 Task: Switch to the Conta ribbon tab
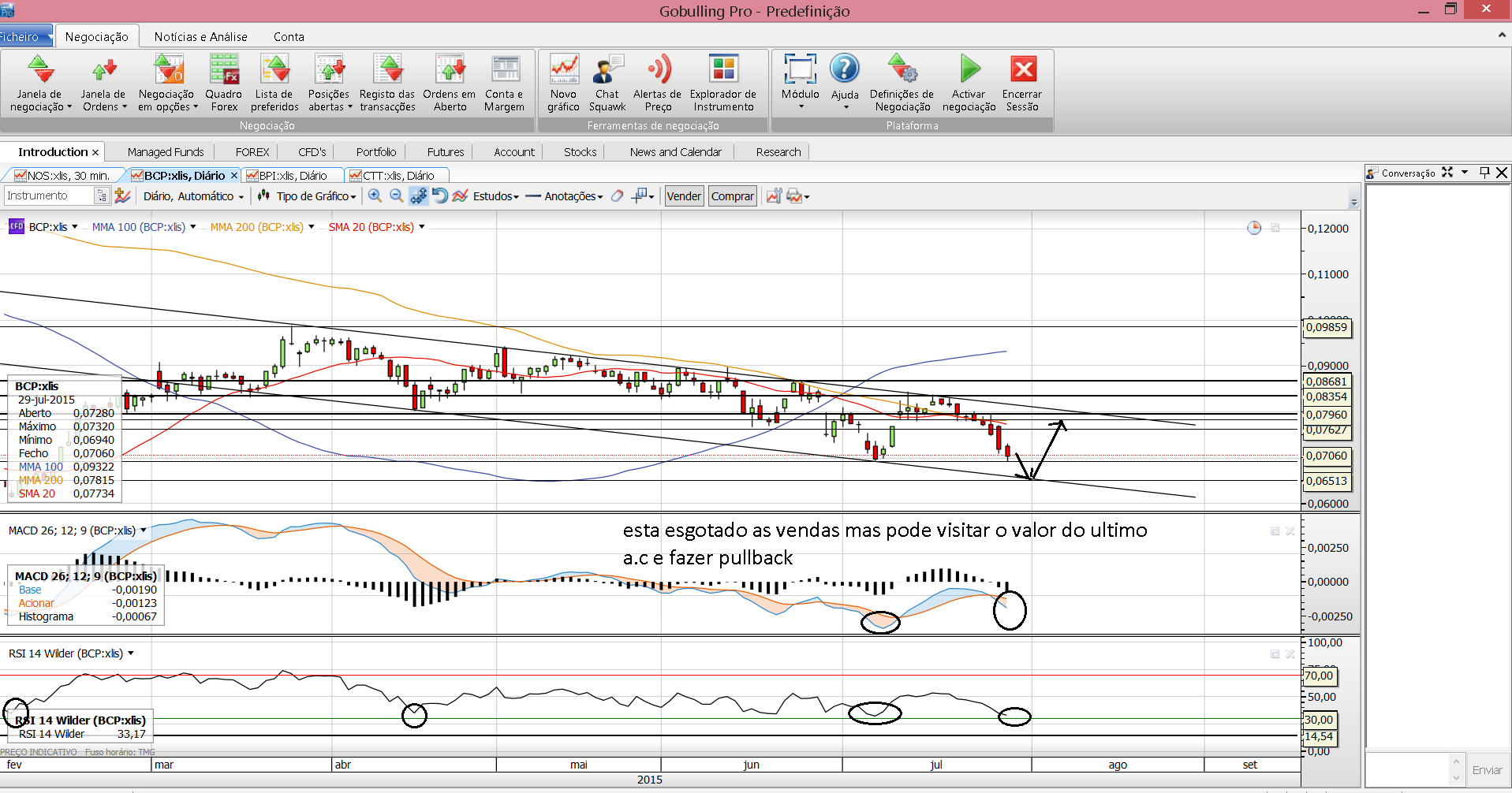289,36
